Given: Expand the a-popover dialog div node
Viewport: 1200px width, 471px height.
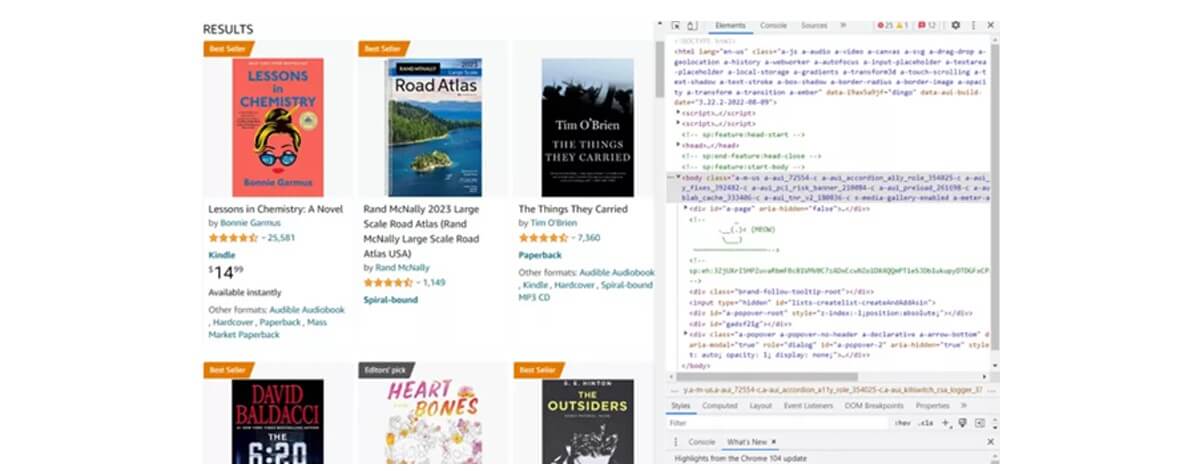Looking at the screenshot, I should (686, 334).
